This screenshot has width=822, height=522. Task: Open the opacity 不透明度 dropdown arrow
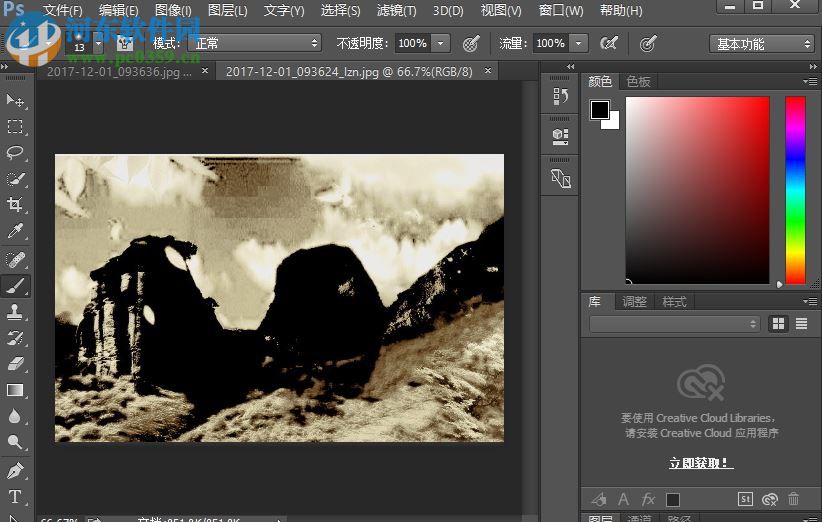[441, 44]
